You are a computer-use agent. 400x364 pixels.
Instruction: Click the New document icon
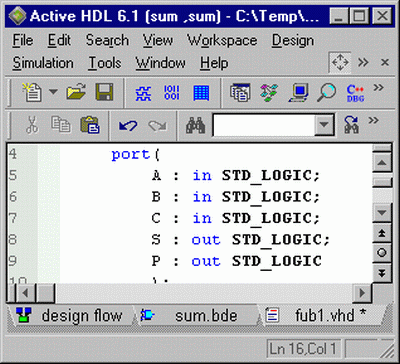32,92
